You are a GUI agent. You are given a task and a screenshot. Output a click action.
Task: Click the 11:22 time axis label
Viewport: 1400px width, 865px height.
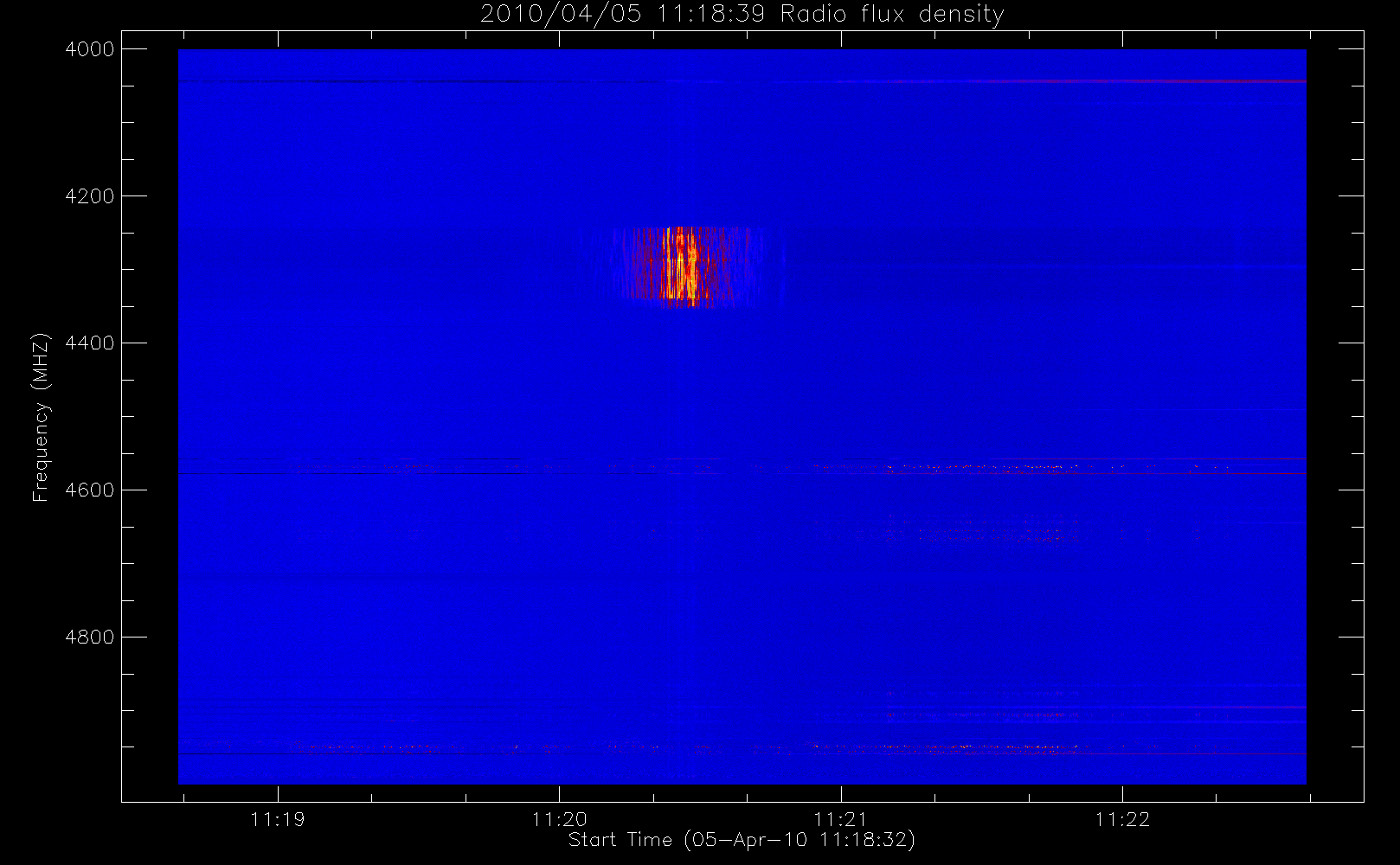pyautogui.click(x=1122, y=819)
